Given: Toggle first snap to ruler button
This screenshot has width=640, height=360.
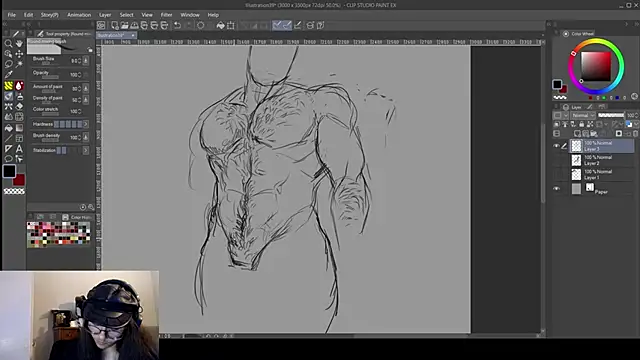Looking at the screenshot, I should click(277, 25).
